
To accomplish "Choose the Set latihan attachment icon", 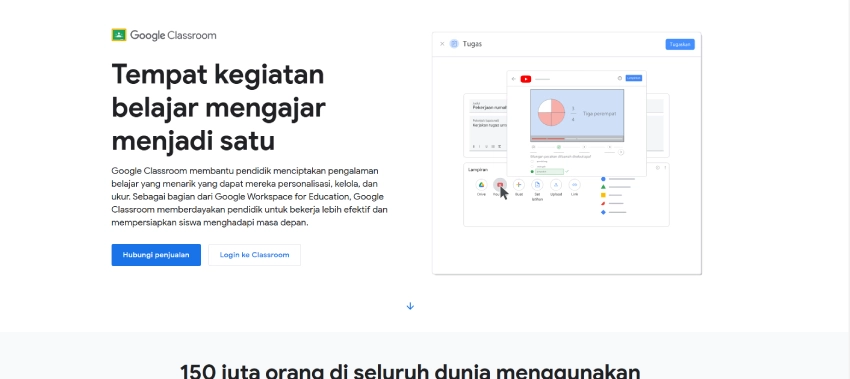I will [537, 185].
